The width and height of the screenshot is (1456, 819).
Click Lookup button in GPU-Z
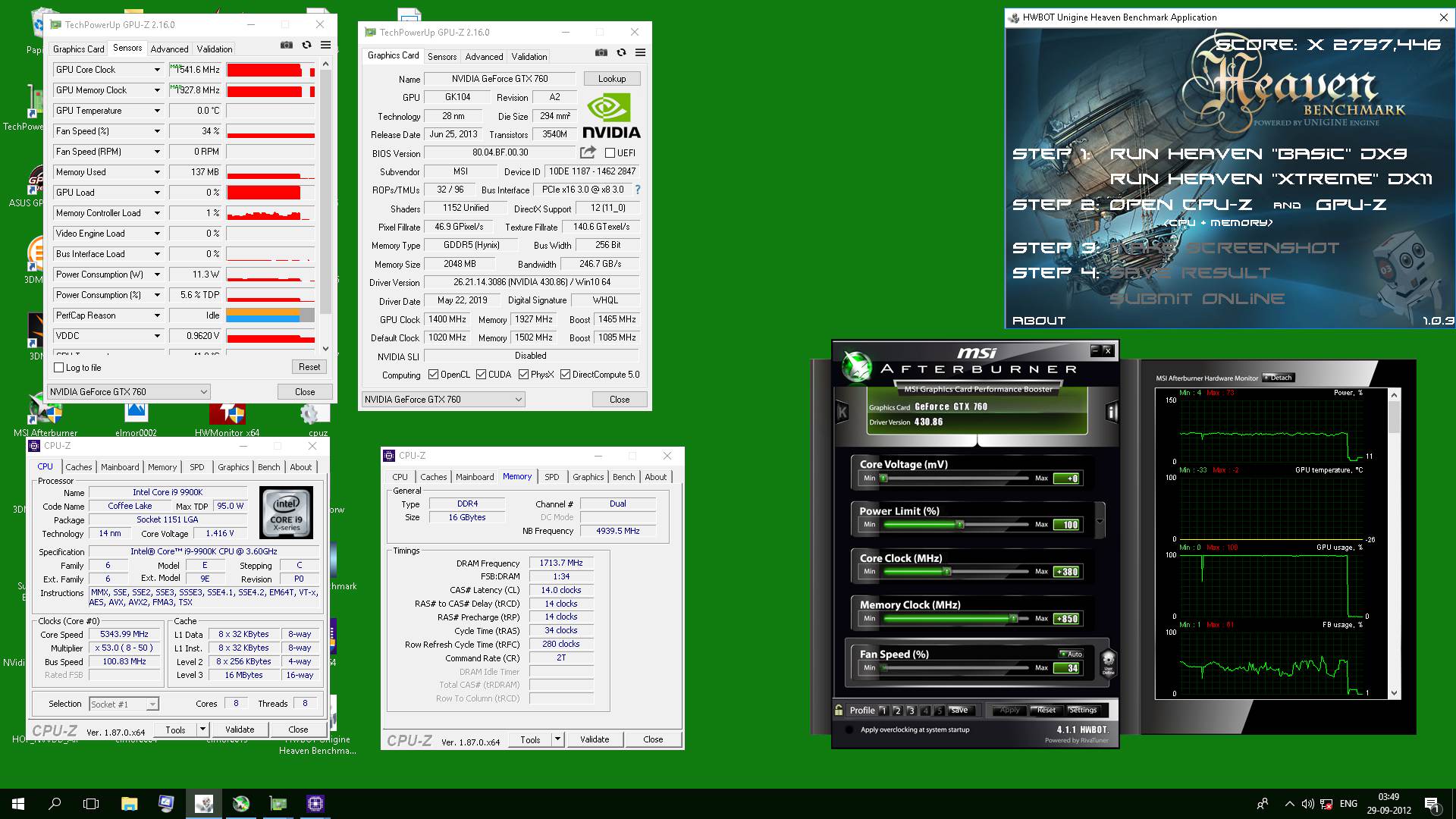(612, 79)
